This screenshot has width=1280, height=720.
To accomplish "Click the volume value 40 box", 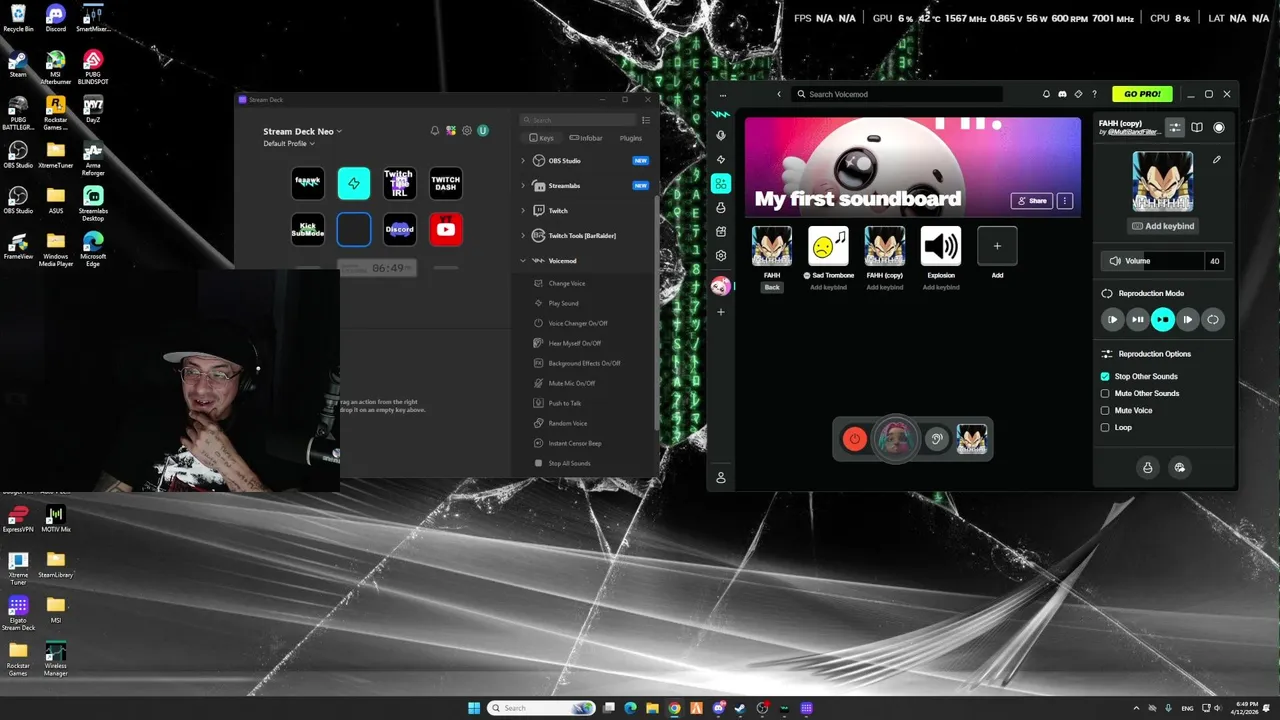I will coord(1215,261).
